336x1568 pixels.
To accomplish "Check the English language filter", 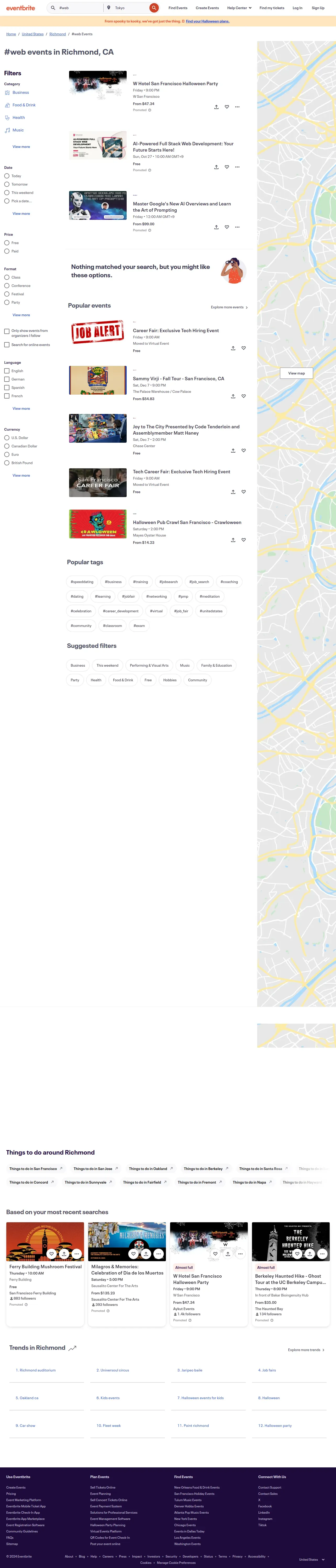I will 7,371.
